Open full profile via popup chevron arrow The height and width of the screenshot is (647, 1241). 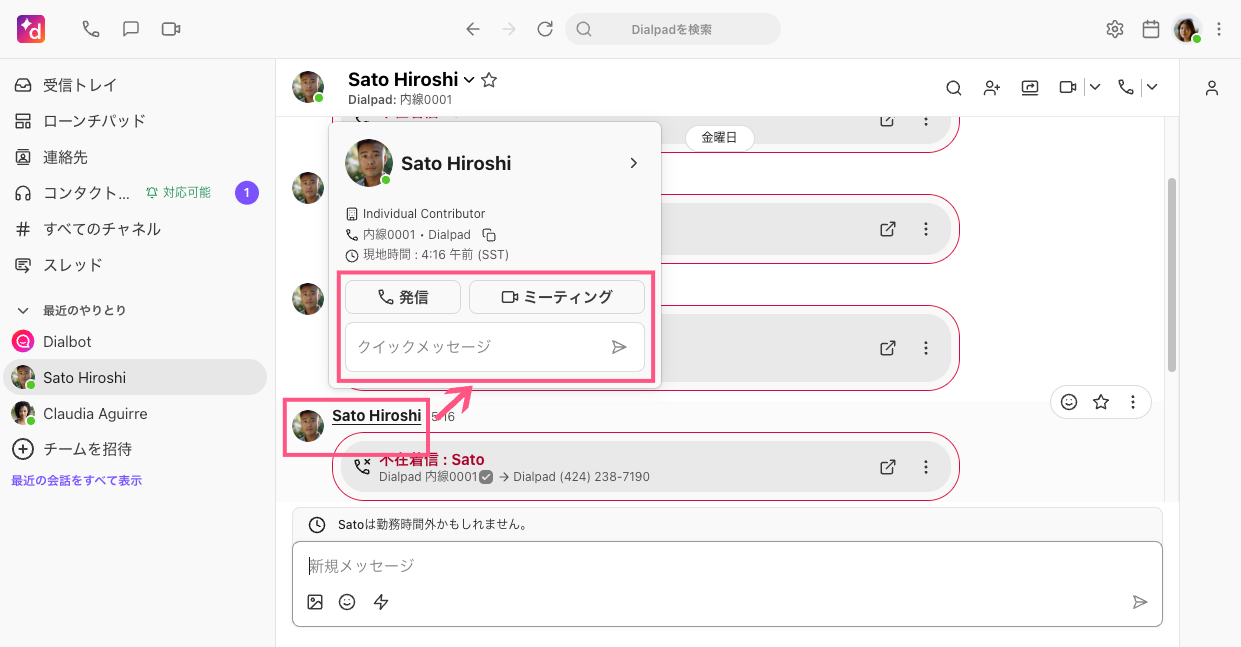coord(633,163)
